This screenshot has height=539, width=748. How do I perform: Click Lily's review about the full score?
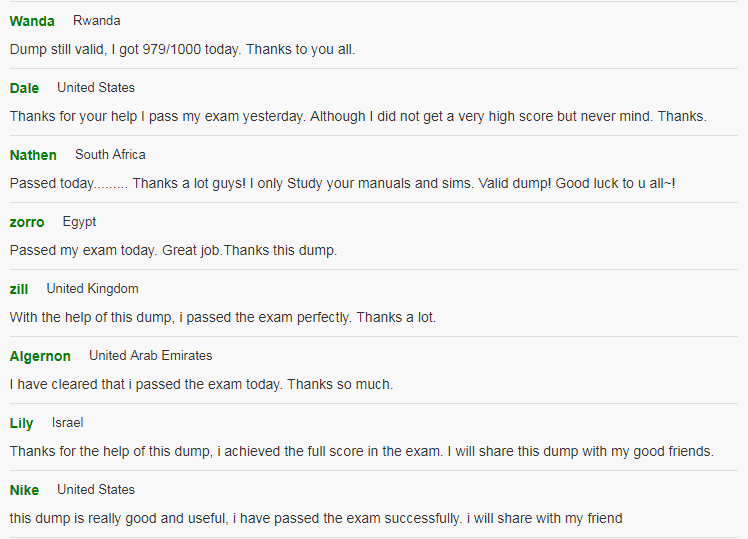[362, 451]
